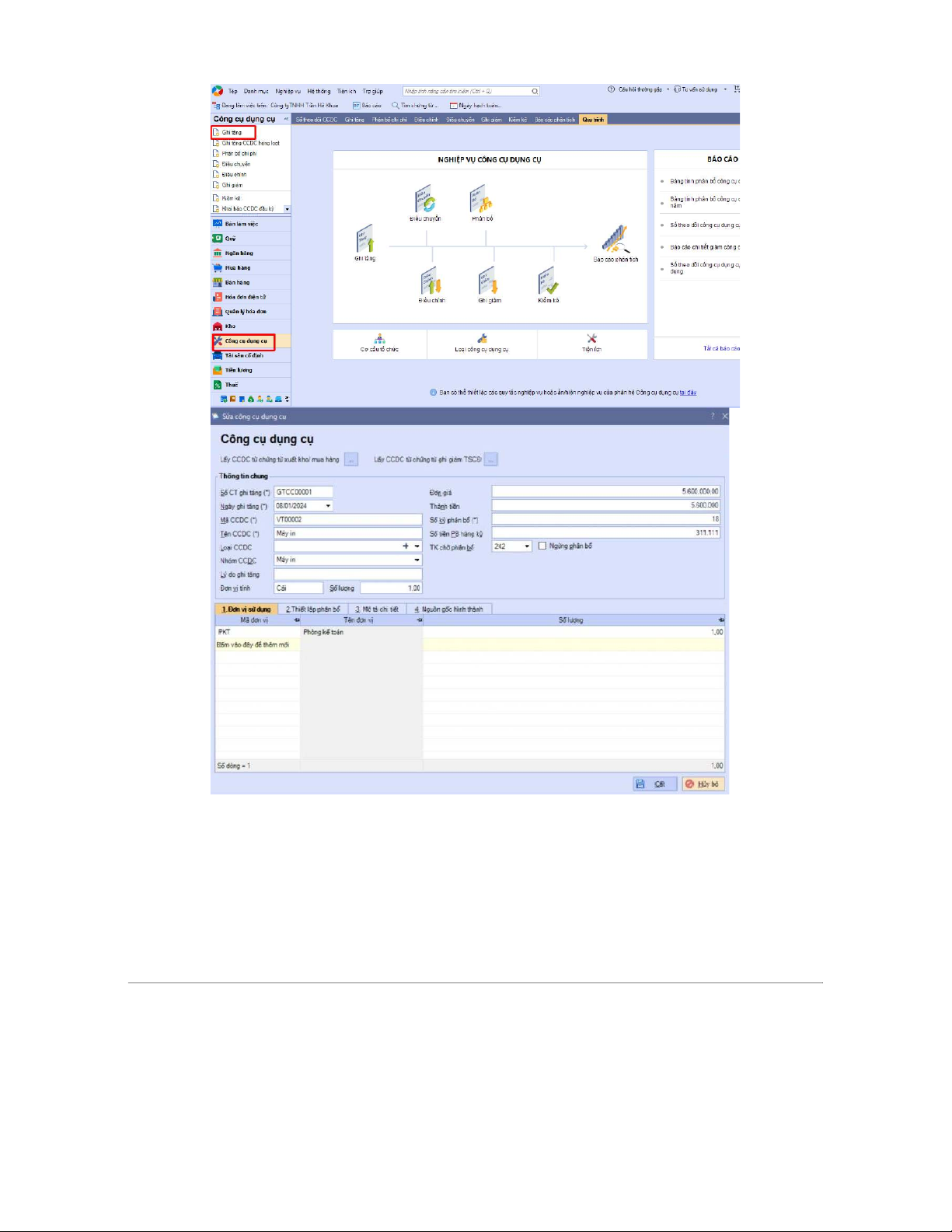Viewport: 952px width, 1232px height.
Task: Enable the Ngừng phân bổ checkbox
Action: coord(542,546)
